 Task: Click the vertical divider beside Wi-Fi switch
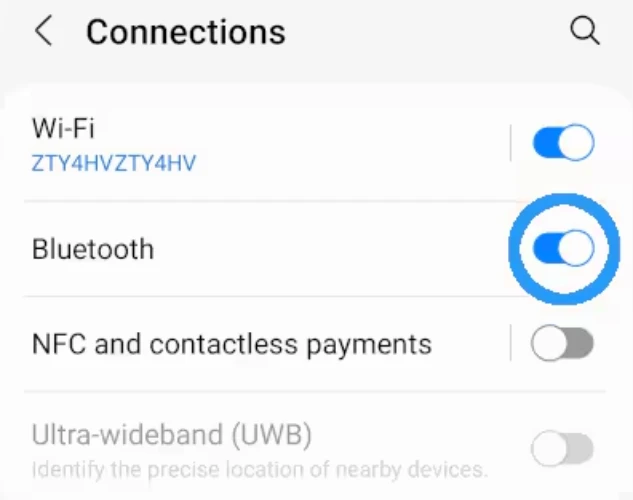point(512,143)
